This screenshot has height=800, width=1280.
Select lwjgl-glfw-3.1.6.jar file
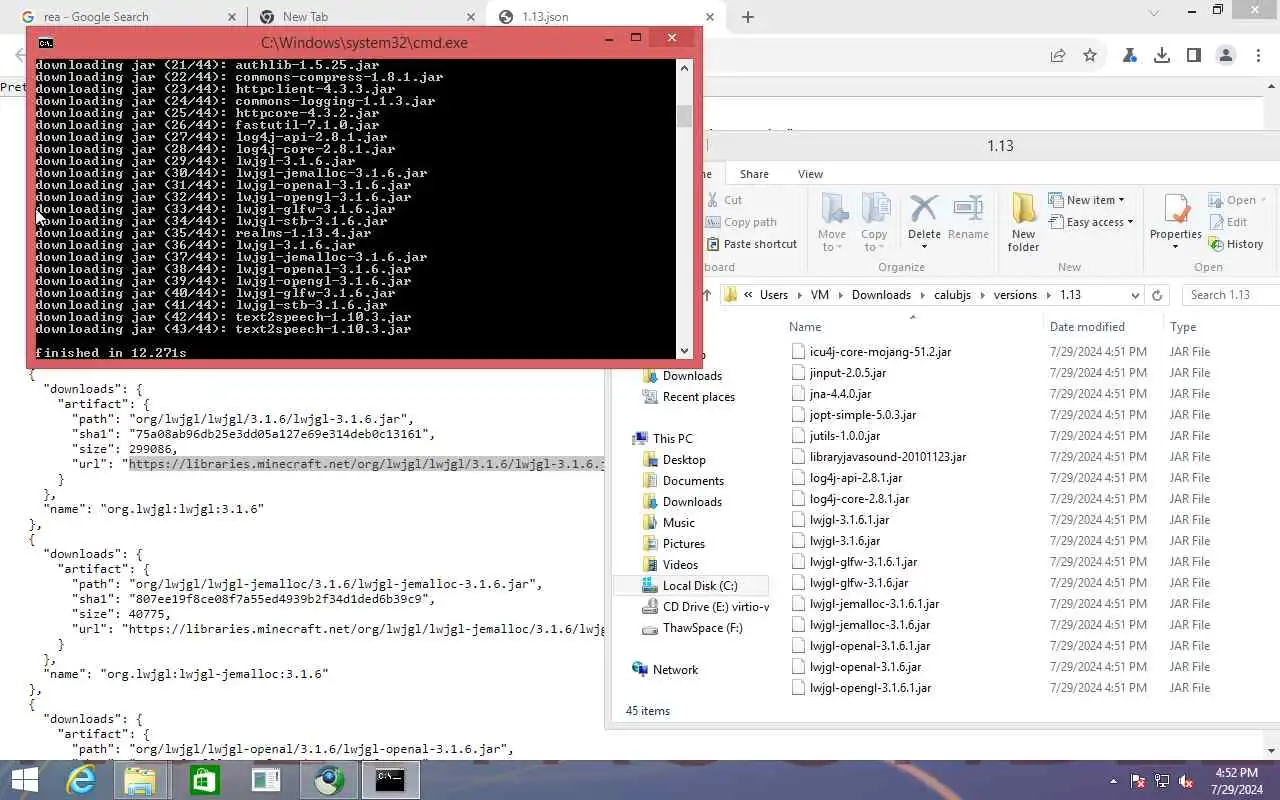[x=859, y=583]
